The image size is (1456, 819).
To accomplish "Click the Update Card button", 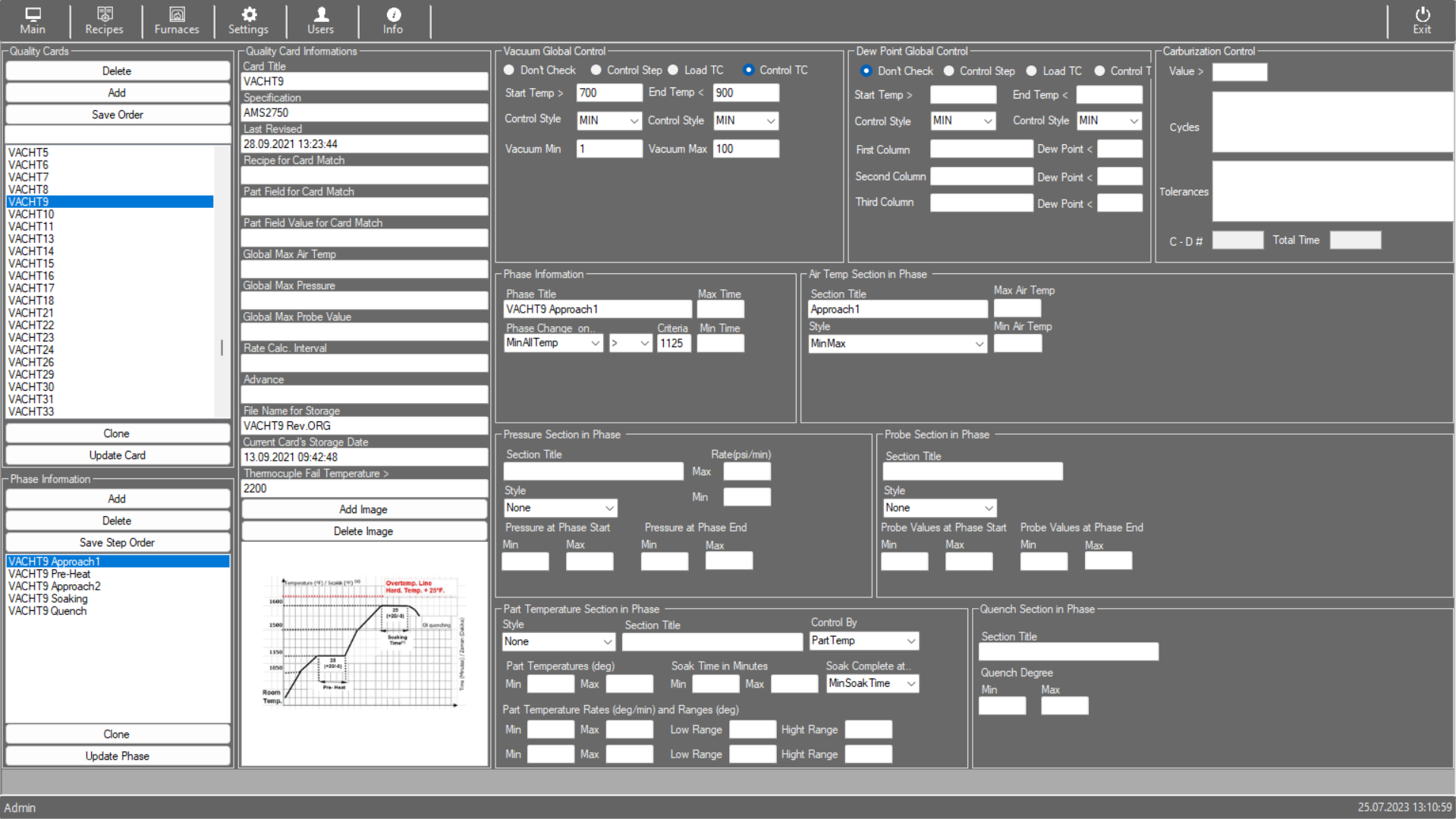I will [118, 455].
